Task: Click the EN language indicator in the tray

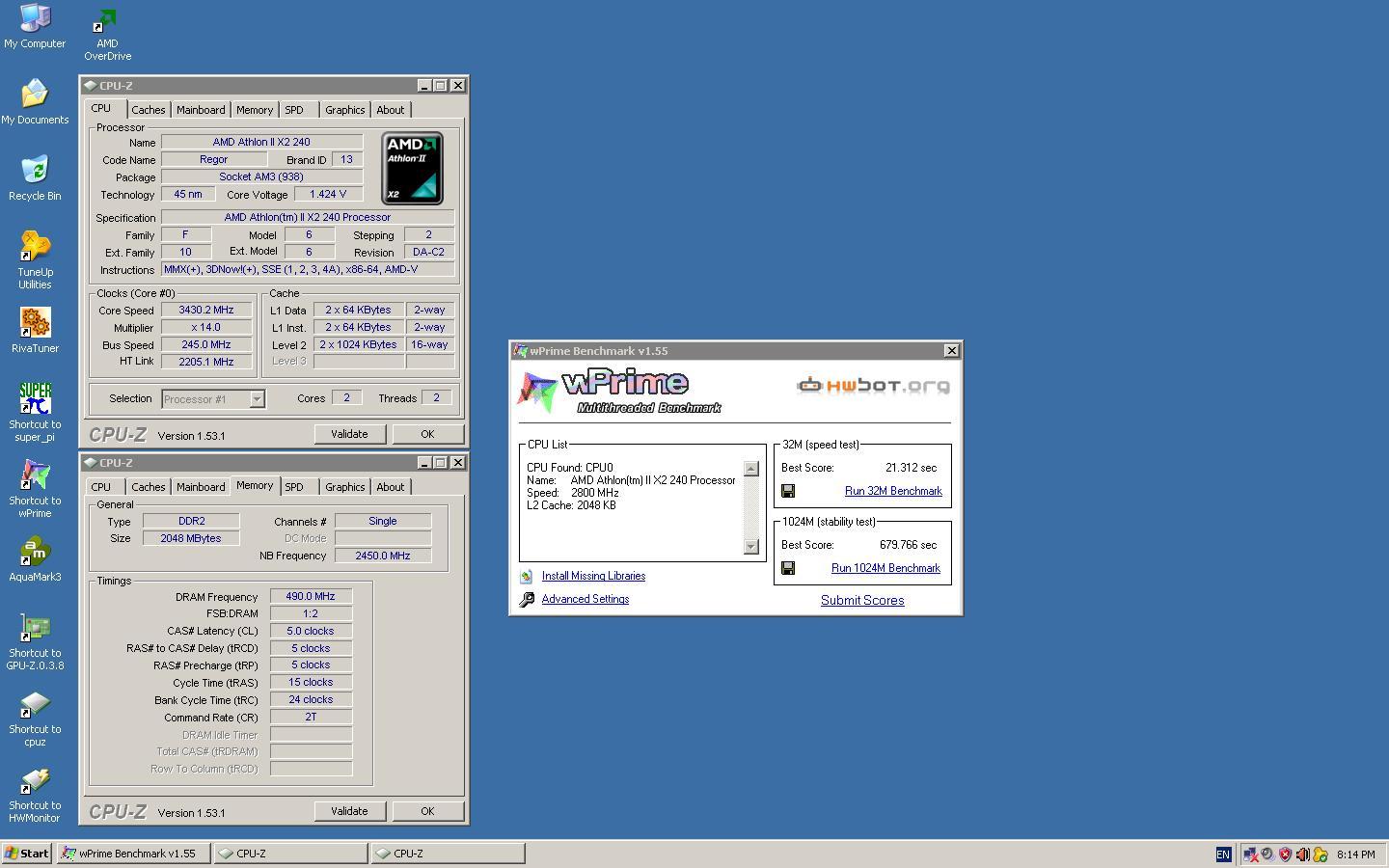Action: (x=1223, y=854)
